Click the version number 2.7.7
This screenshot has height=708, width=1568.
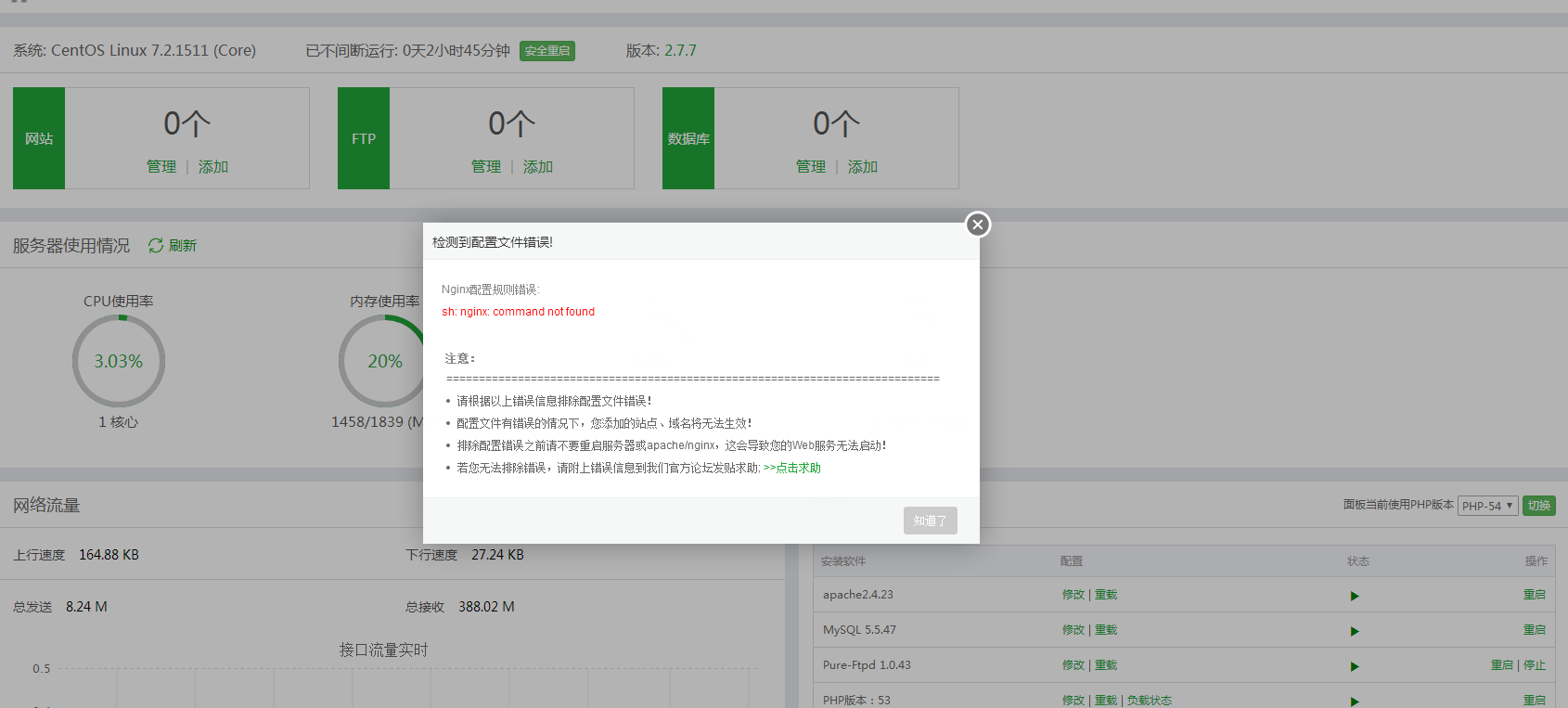(680, 50)
